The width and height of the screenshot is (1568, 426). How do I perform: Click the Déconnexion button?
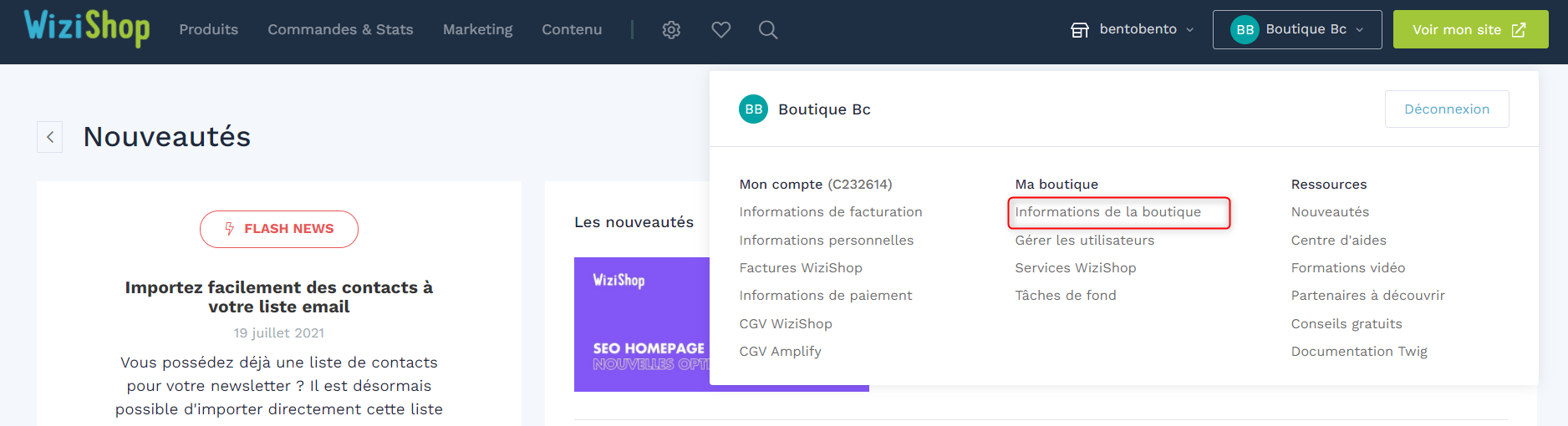click(1447, 109)
